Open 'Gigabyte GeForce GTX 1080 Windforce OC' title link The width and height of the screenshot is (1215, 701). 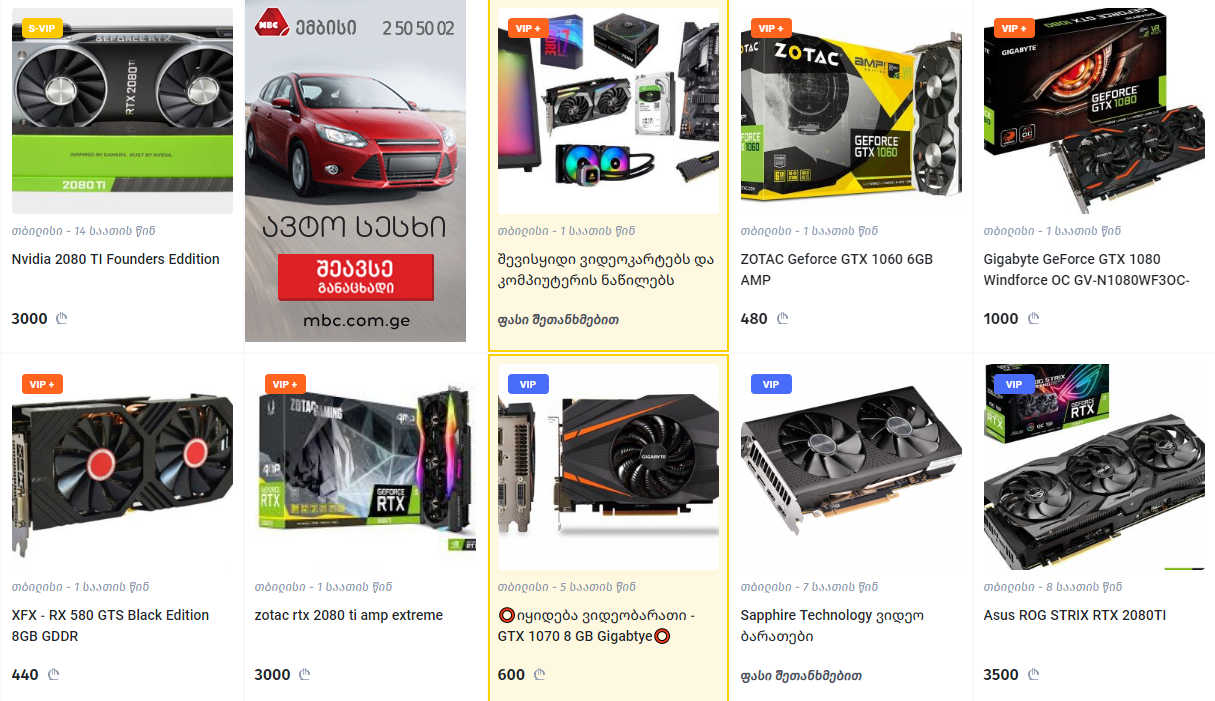tap(1087, 270)
